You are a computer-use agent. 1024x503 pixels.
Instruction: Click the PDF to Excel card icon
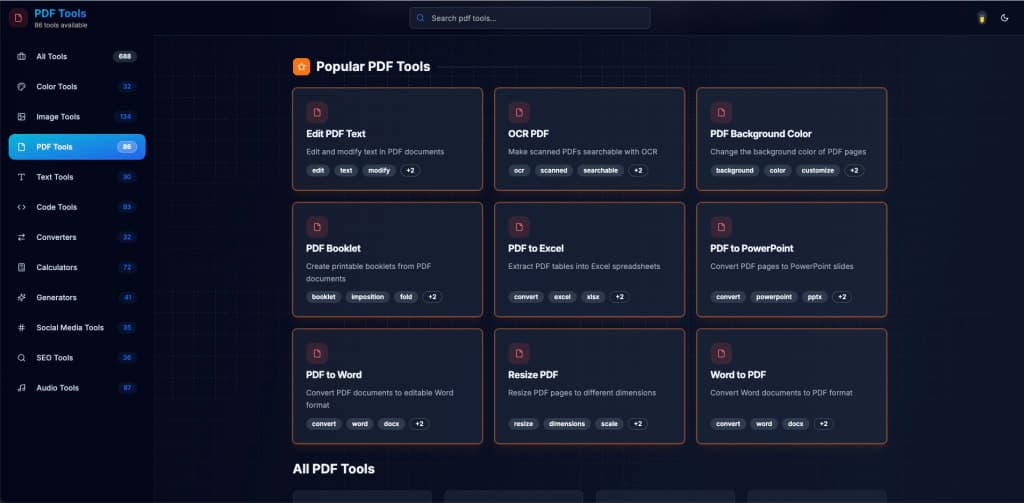pos(519,227)
